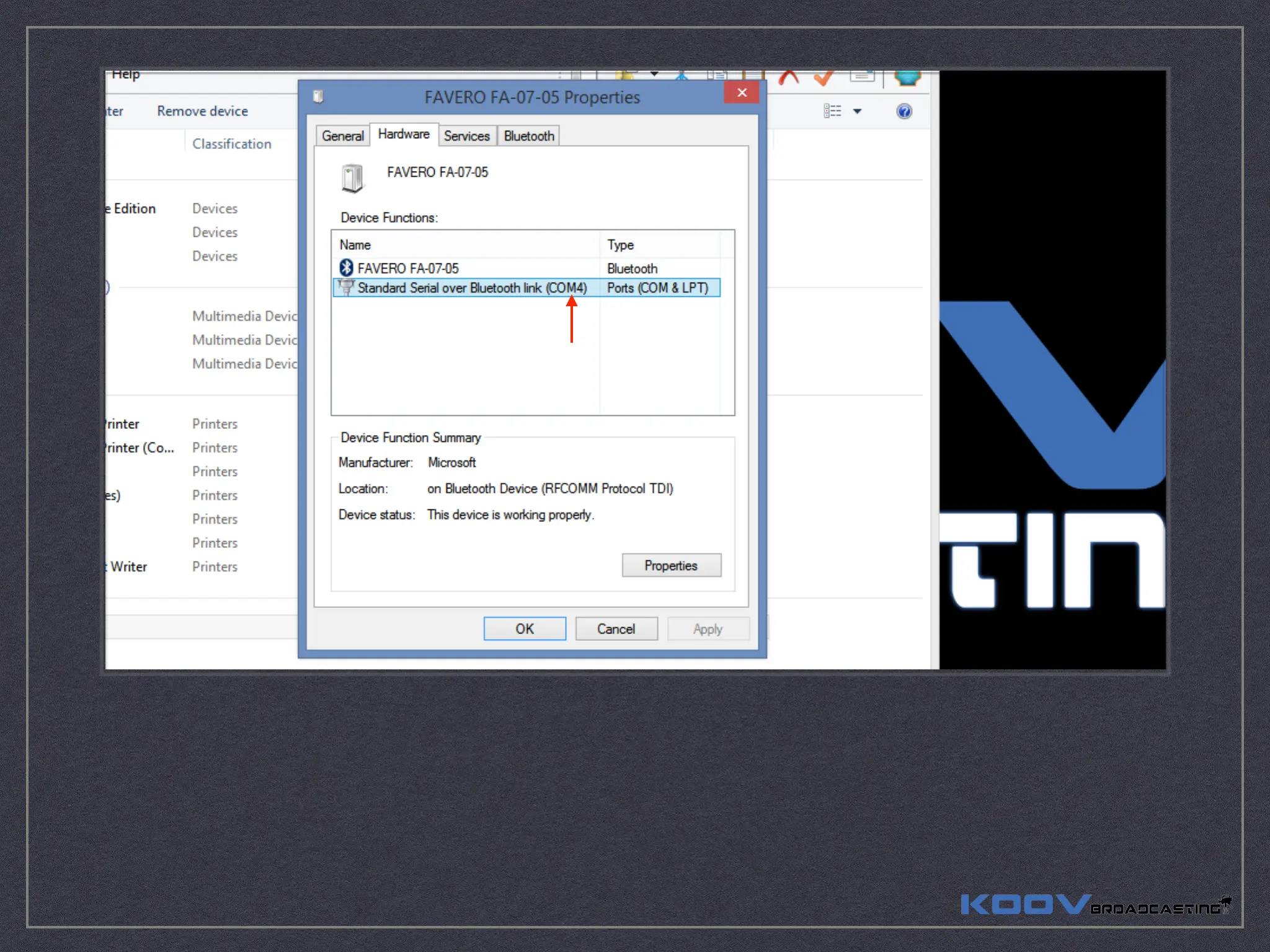Click the Properties dialog title bar icon
The image size is (1270, 952).
click(x=318, y=97)
